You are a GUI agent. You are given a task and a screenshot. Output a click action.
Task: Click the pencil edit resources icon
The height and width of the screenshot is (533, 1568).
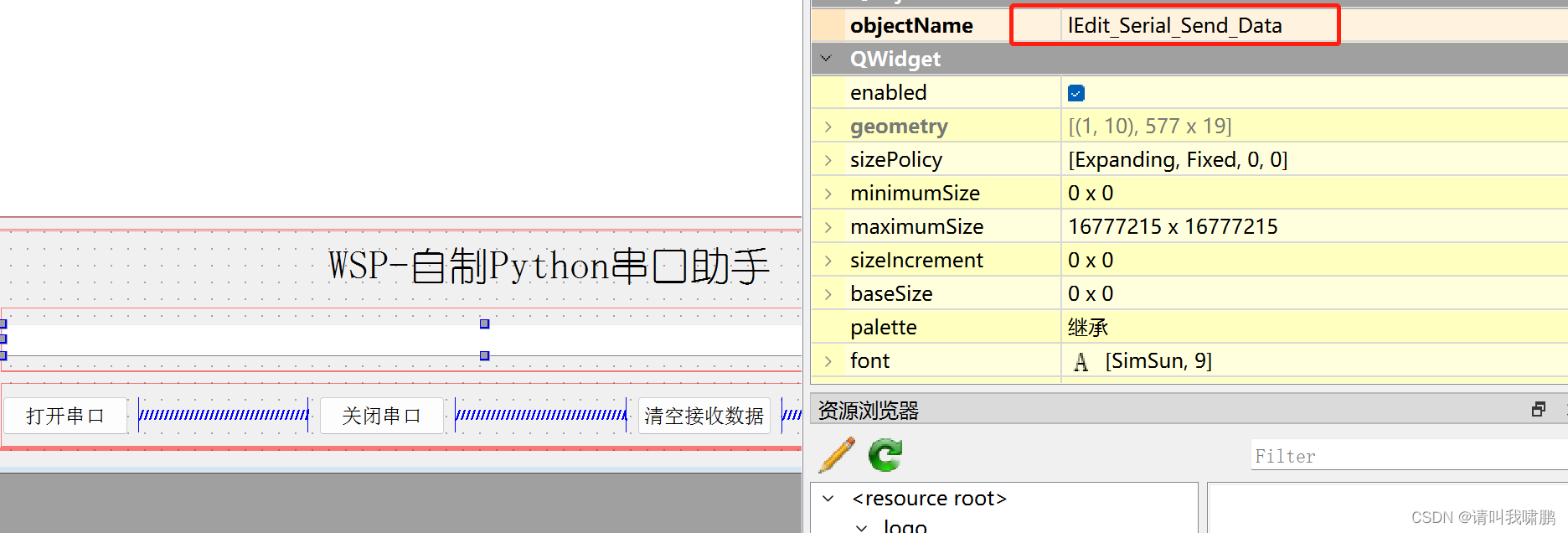(x=837, y=455)
